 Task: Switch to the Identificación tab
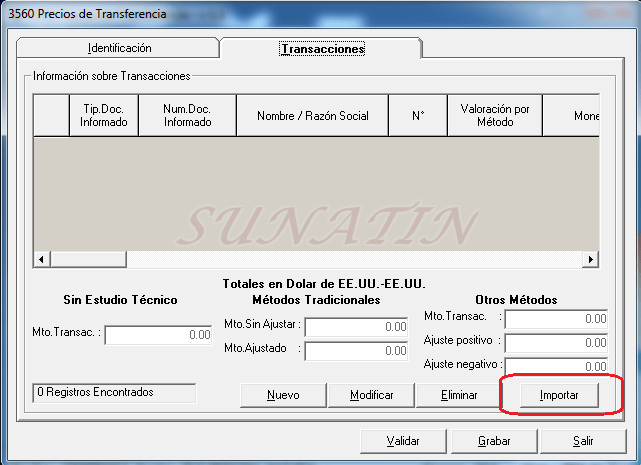[x=119, y=48]
